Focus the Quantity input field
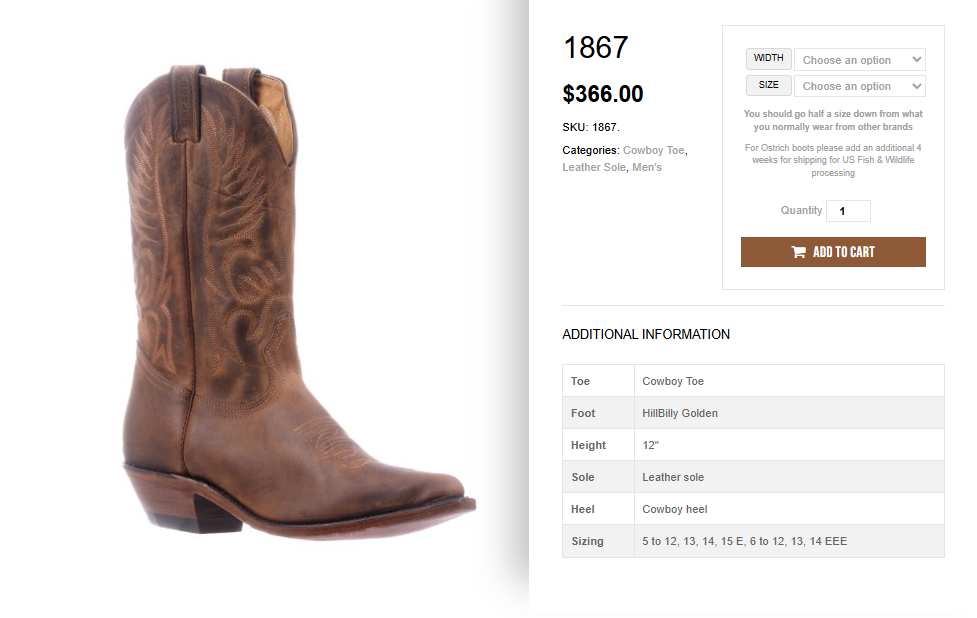977x618 pixels. click(848, 211)
